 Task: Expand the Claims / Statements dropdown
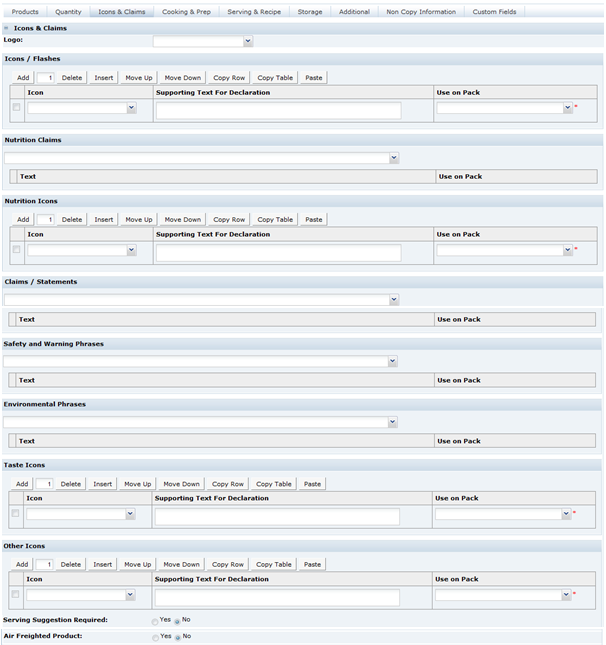394,299
